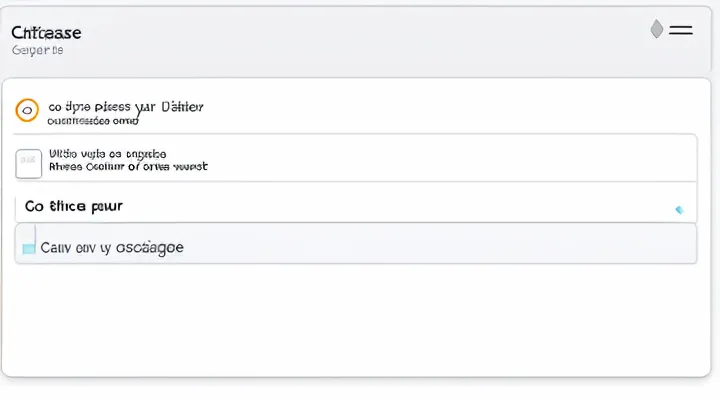This screenshot has width=720, height=400.
Task: Click the small teal icon on the right
Action: pos(679,210)
